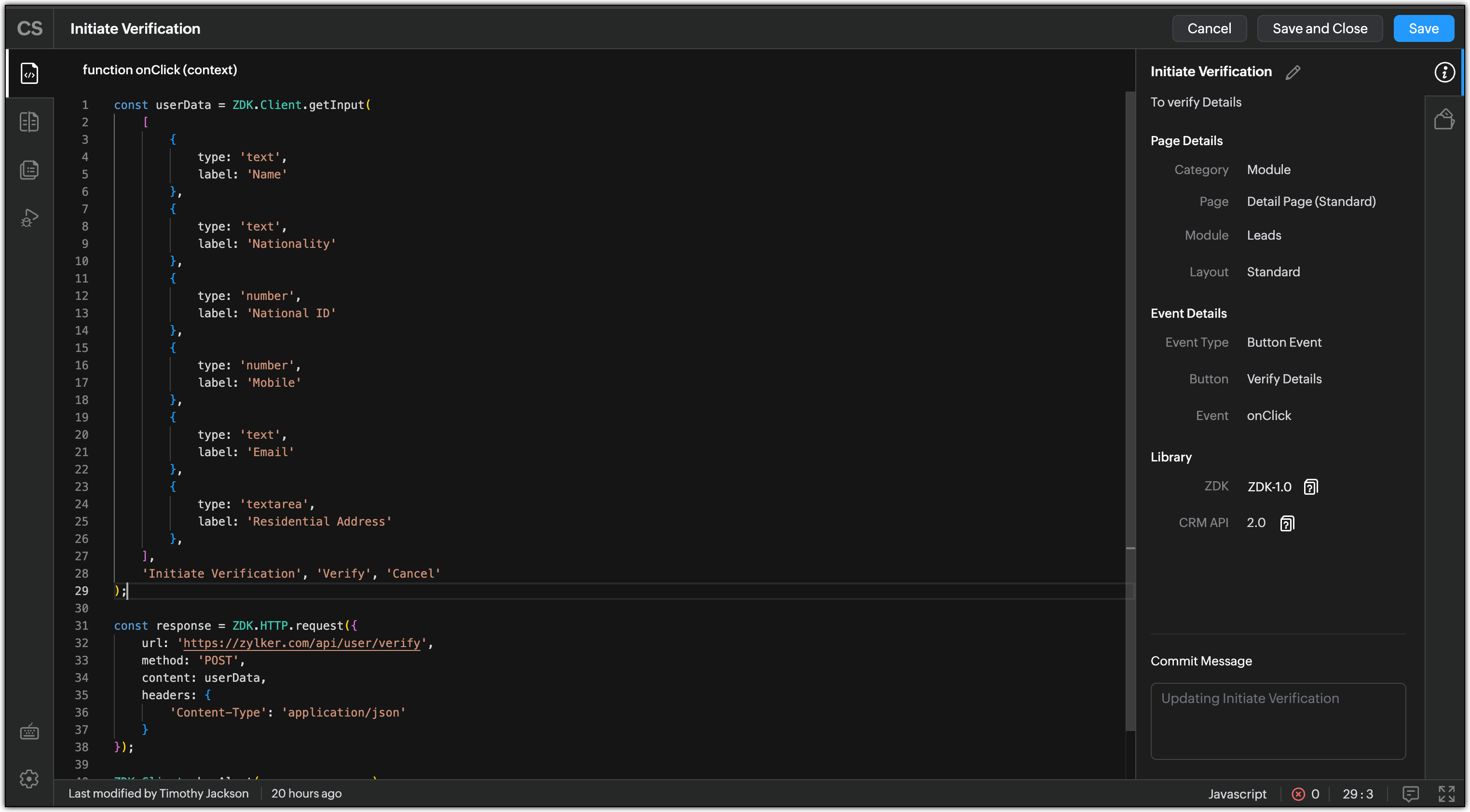Click the Commit Message text area
1470x812 pixels.
pos(1278,721)
